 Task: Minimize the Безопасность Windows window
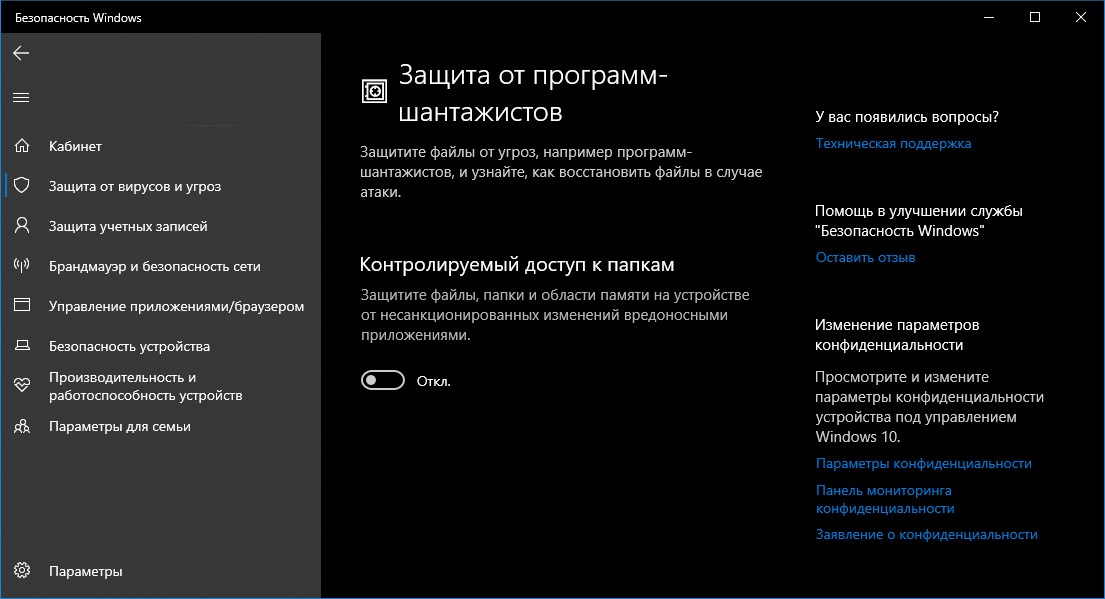[x=989, y=17]
